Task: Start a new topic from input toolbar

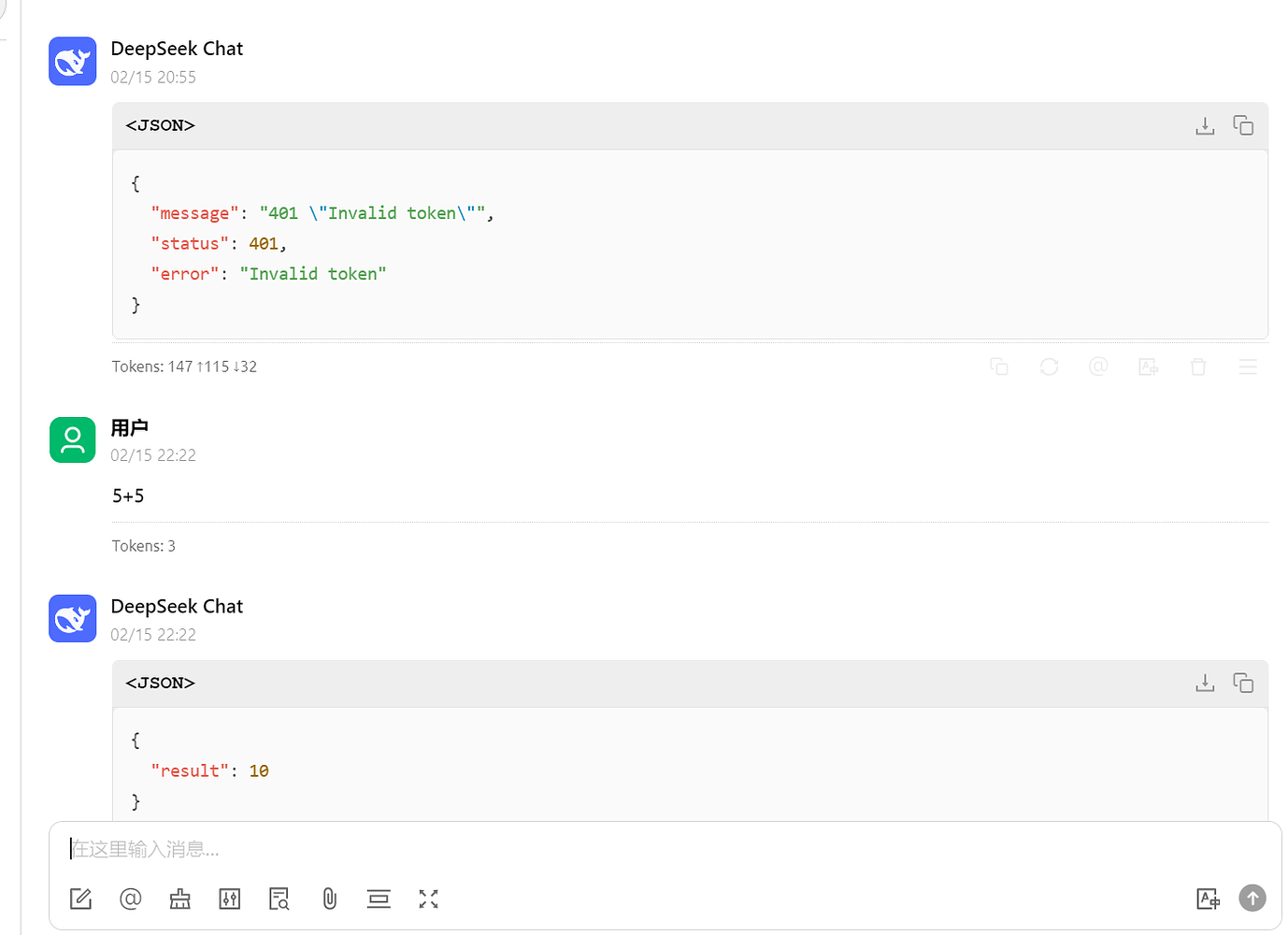Action: 81,899
